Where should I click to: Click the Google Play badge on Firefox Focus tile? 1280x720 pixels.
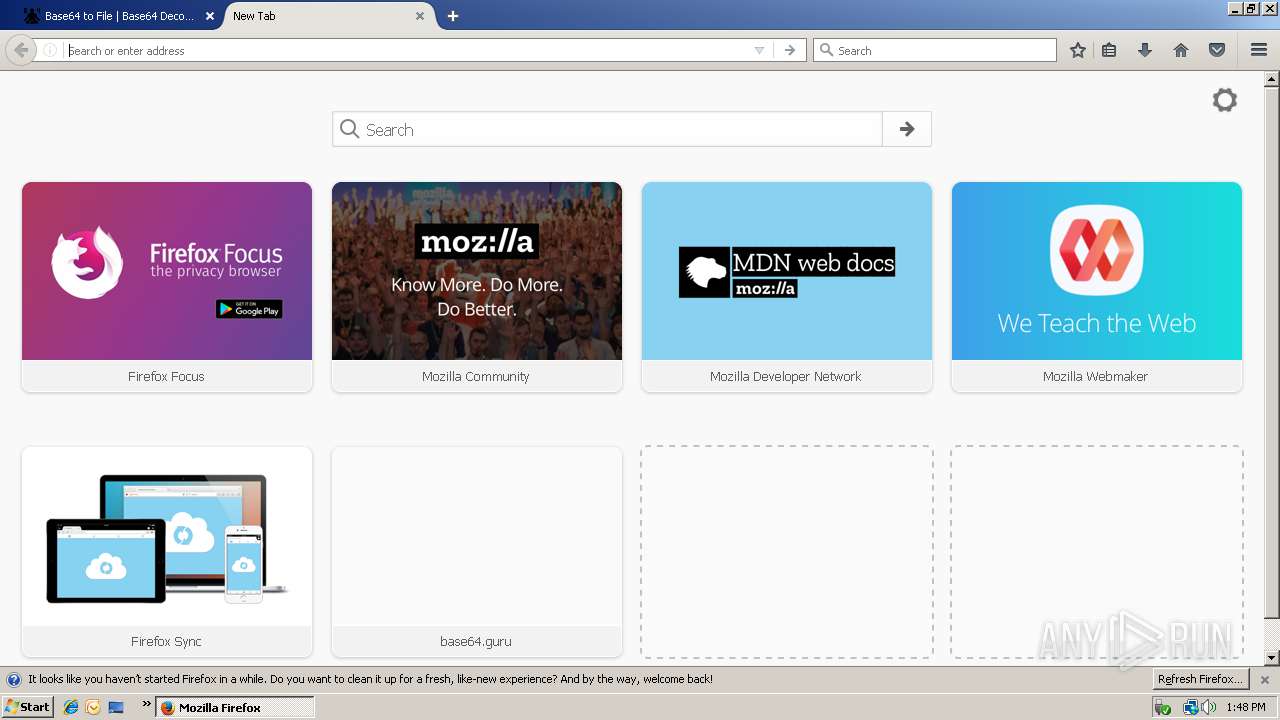point(249,310)
